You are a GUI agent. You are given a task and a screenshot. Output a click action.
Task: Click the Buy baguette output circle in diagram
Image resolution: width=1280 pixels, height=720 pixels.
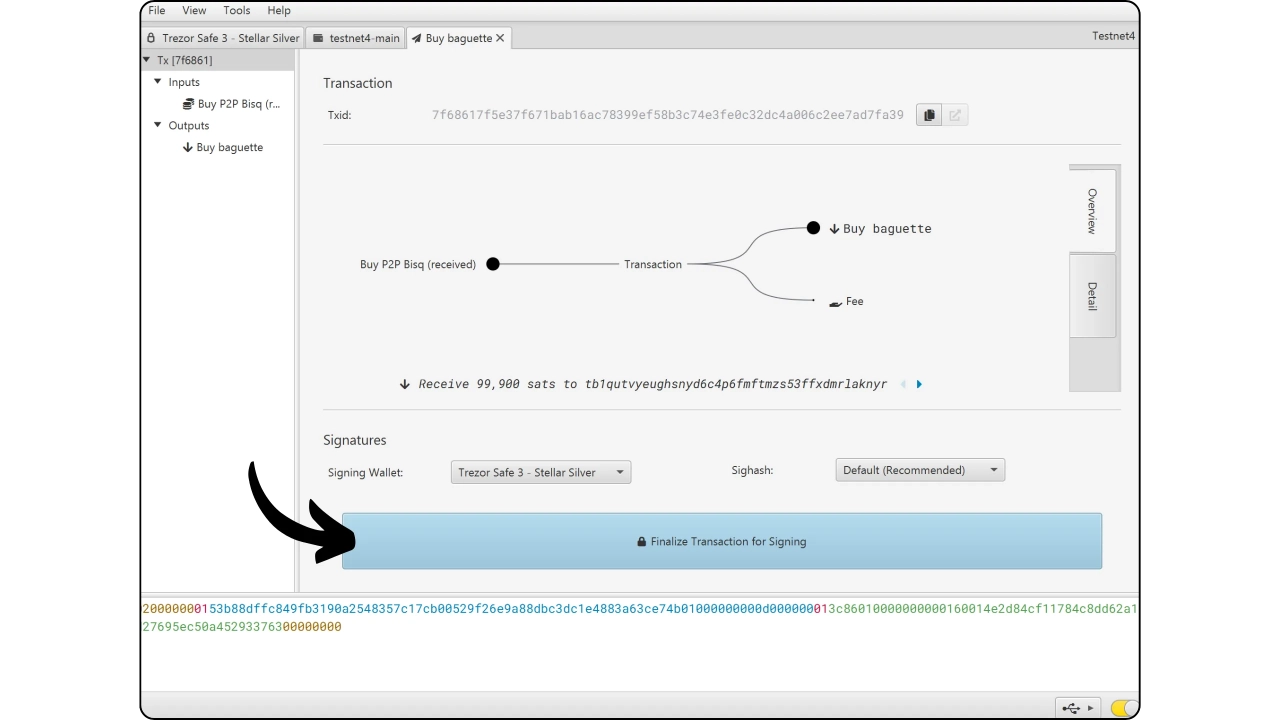pos(813,228)
